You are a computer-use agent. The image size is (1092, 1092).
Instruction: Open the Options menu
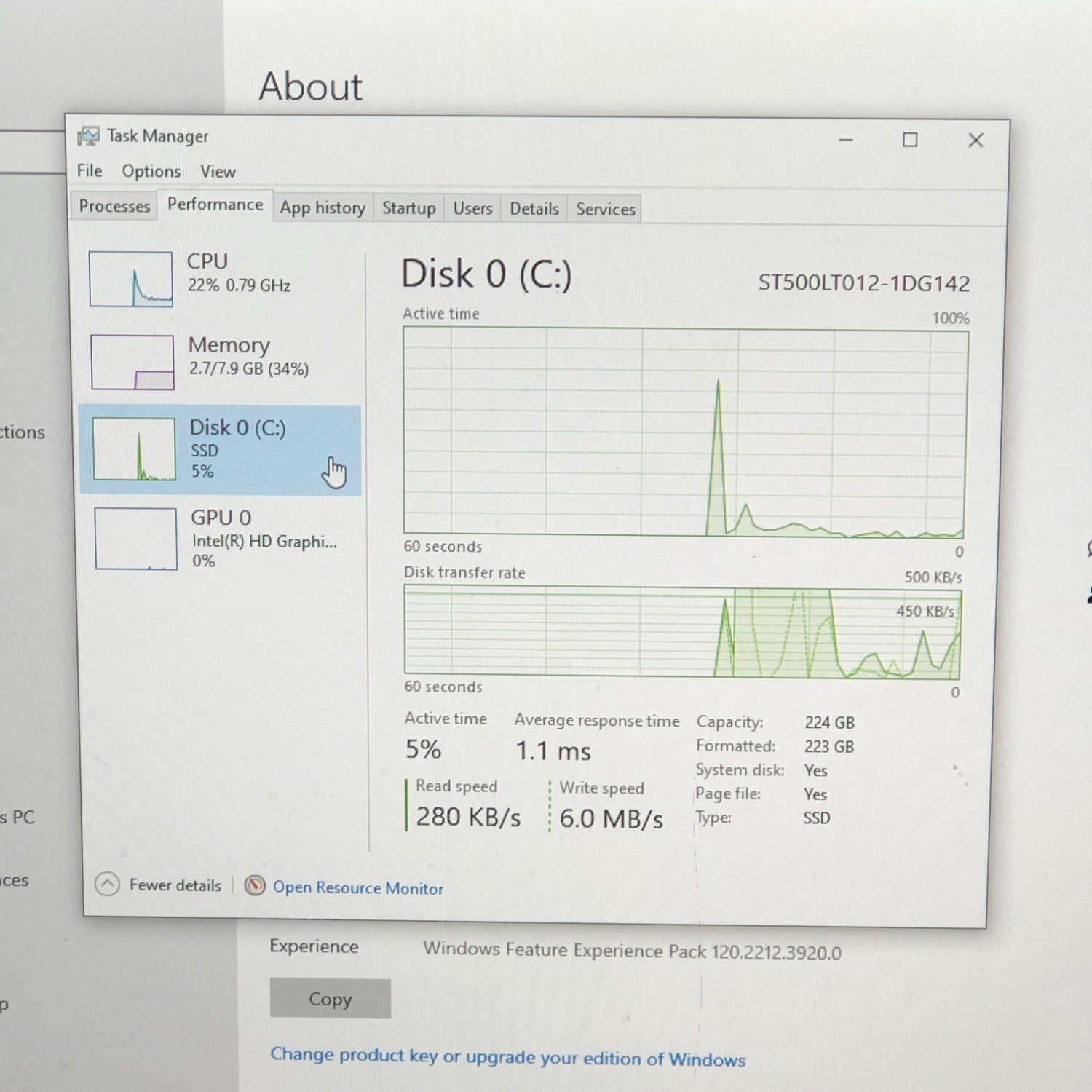click(x=151, y=171)
